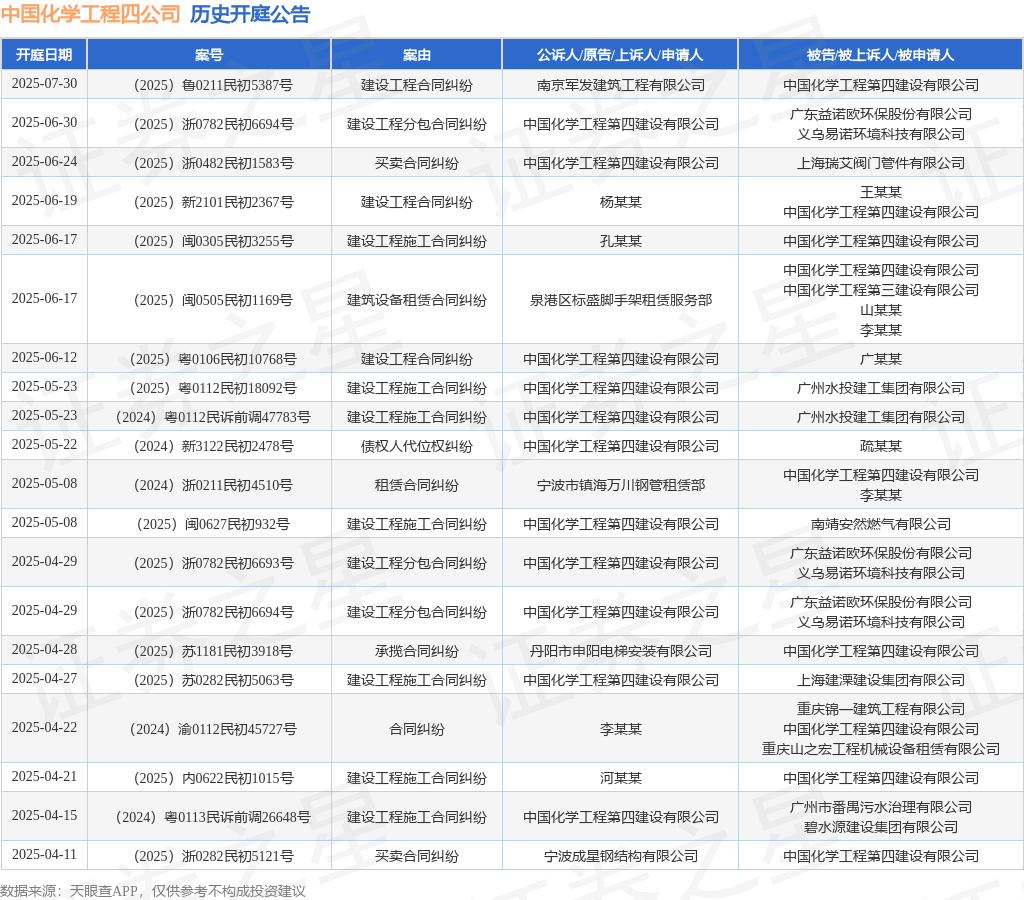This screenshot has height=900, width=1024.
Task: Select case number (2025)内0622民初1015号
Action: [214, 779]
